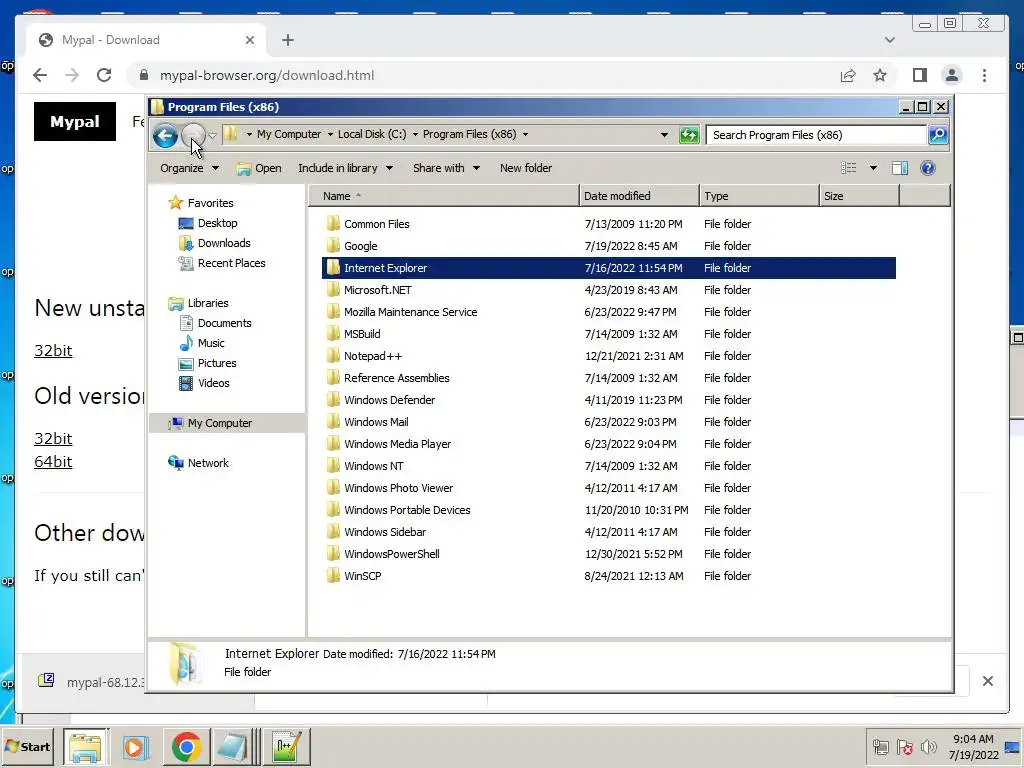Click the Chrome icon in the taskbar
Image resolution: width=1024 pixels, height=768 pixels.
coord(187,746)
